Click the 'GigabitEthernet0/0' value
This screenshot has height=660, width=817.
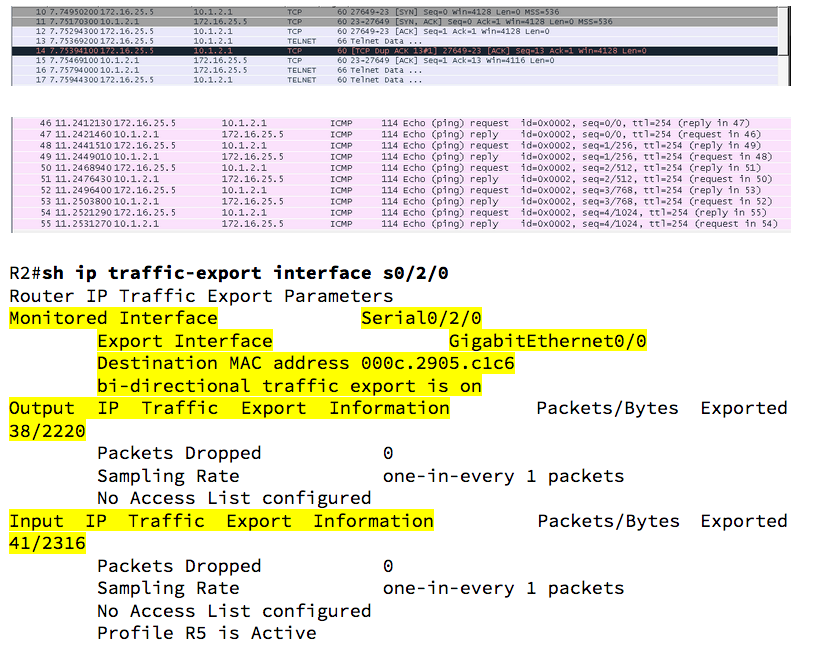click(548, 341)
